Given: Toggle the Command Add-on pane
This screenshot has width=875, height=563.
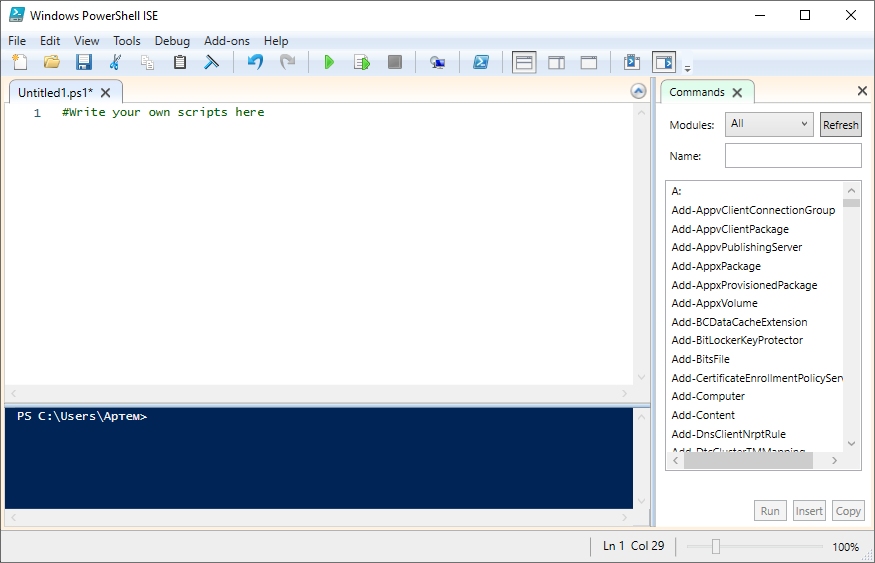Looking at the screenshot, I should 664,62.
